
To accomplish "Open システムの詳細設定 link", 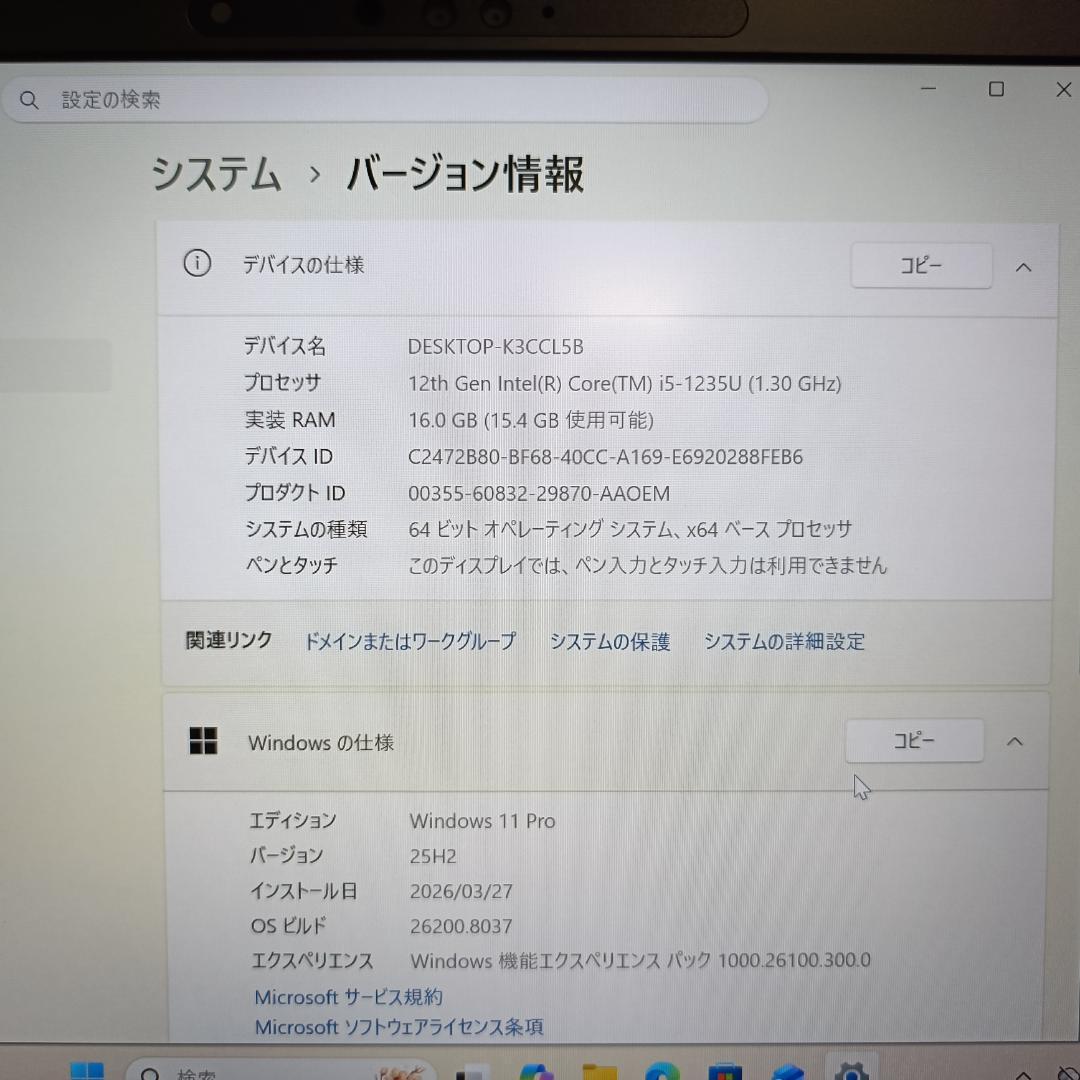I will 784,642.
